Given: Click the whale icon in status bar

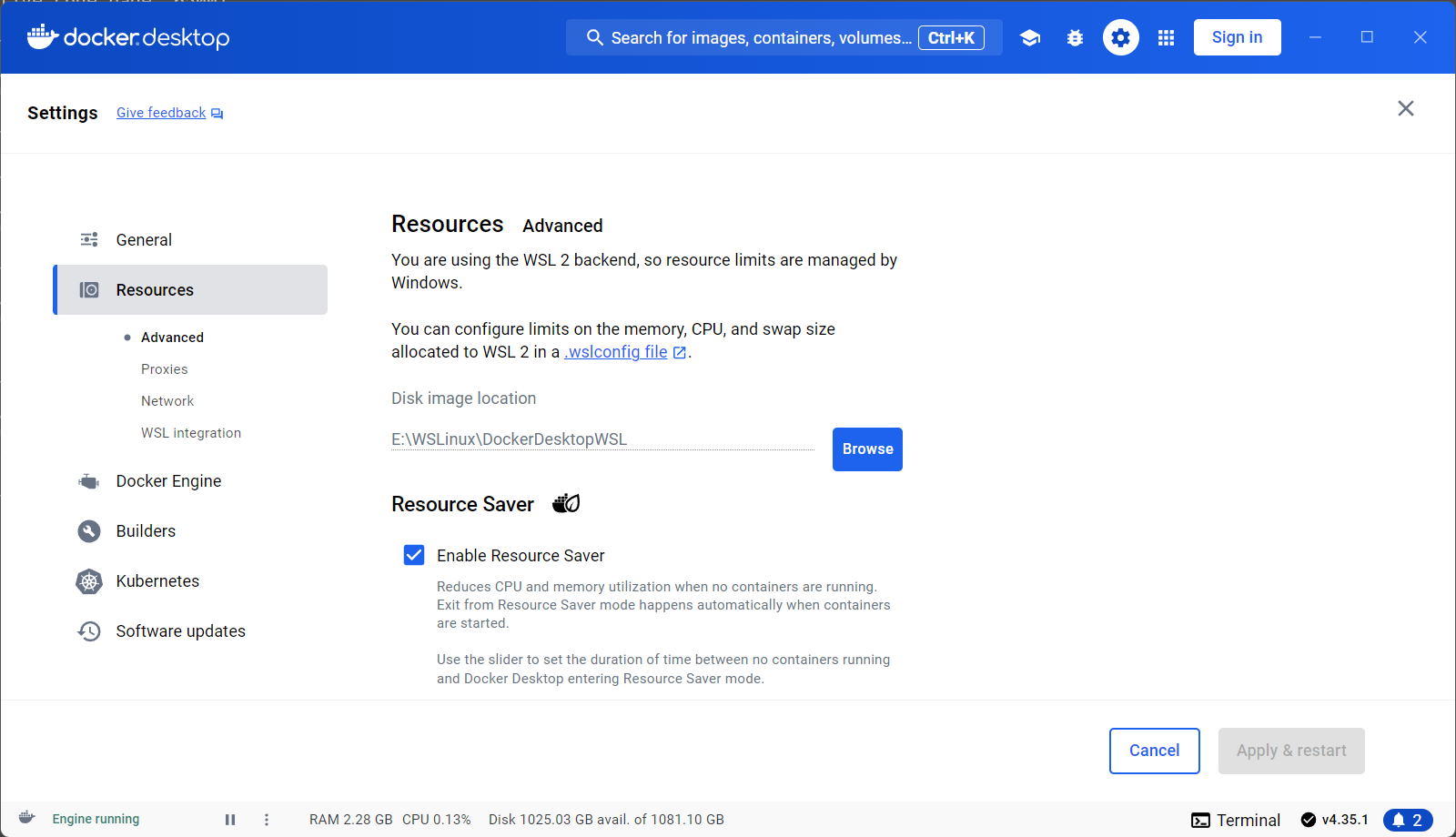Looking at the screenshot, I should pos(27,818).
